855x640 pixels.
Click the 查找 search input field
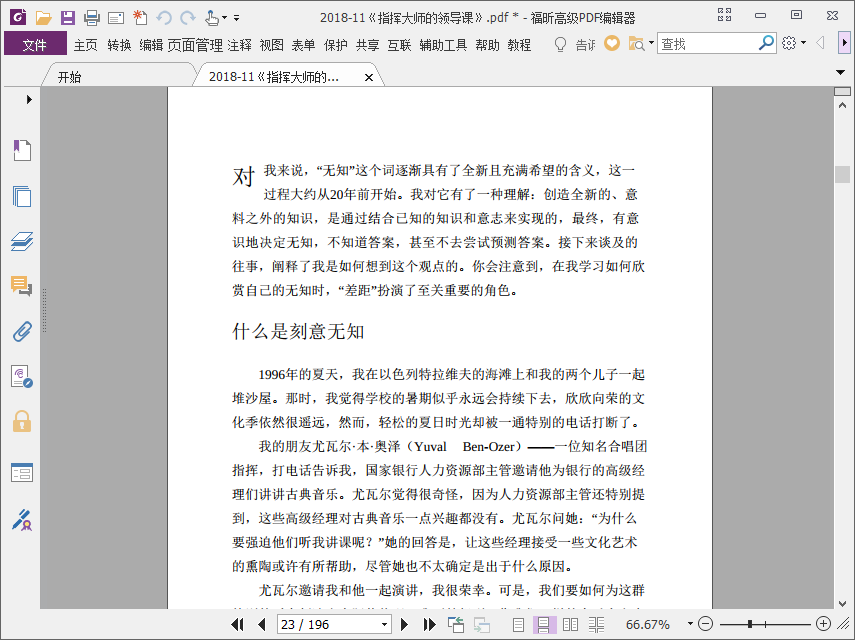click(707, 44)
